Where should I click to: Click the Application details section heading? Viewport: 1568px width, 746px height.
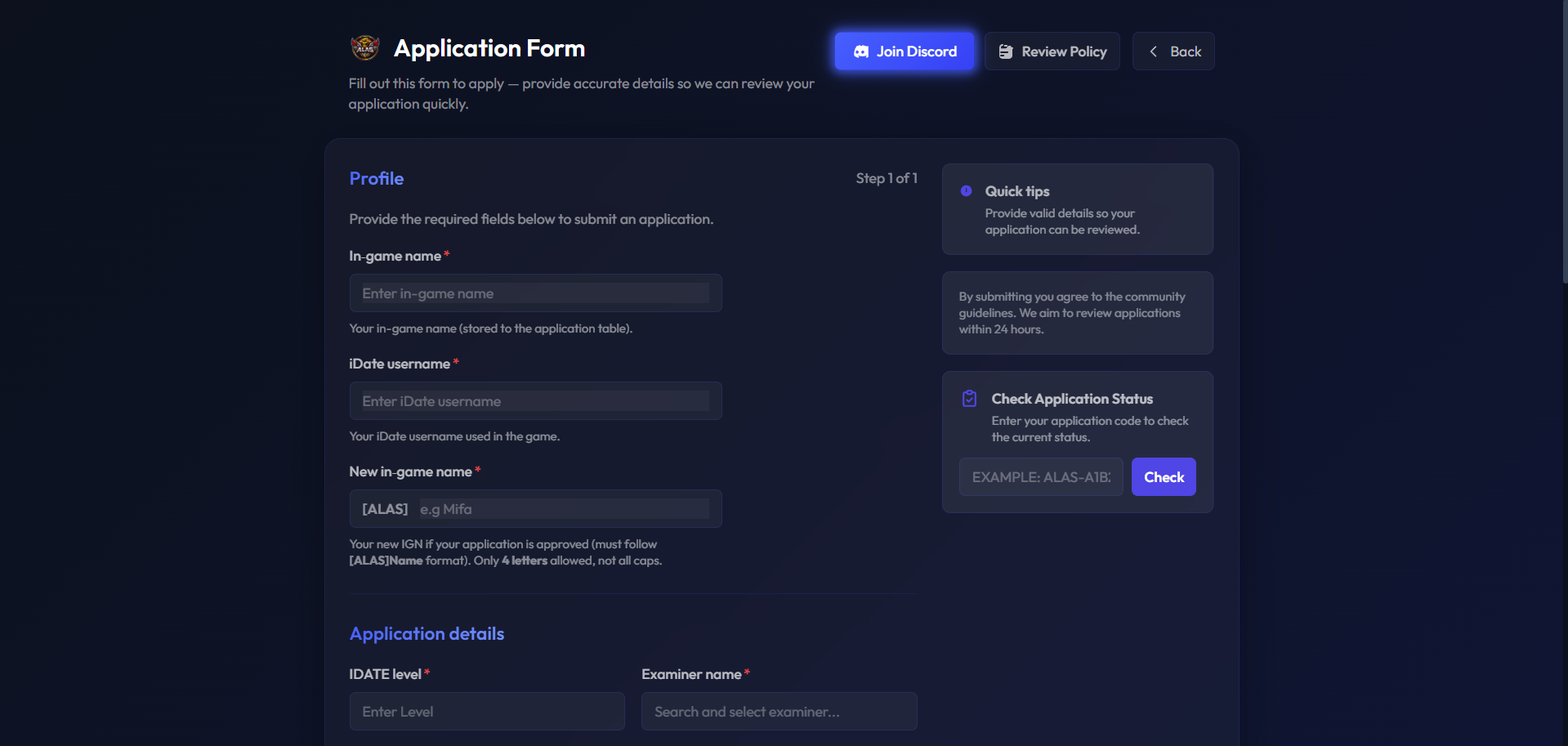tap(427, 634)
